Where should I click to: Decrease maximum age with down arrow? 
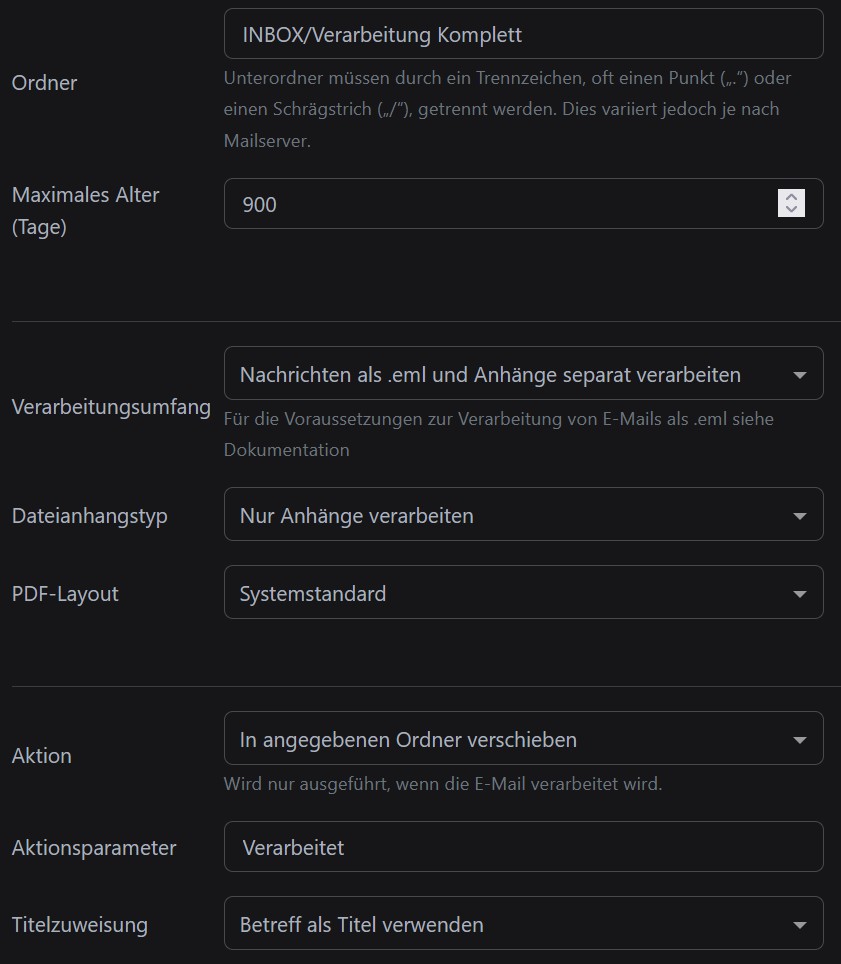pos(791,211)
